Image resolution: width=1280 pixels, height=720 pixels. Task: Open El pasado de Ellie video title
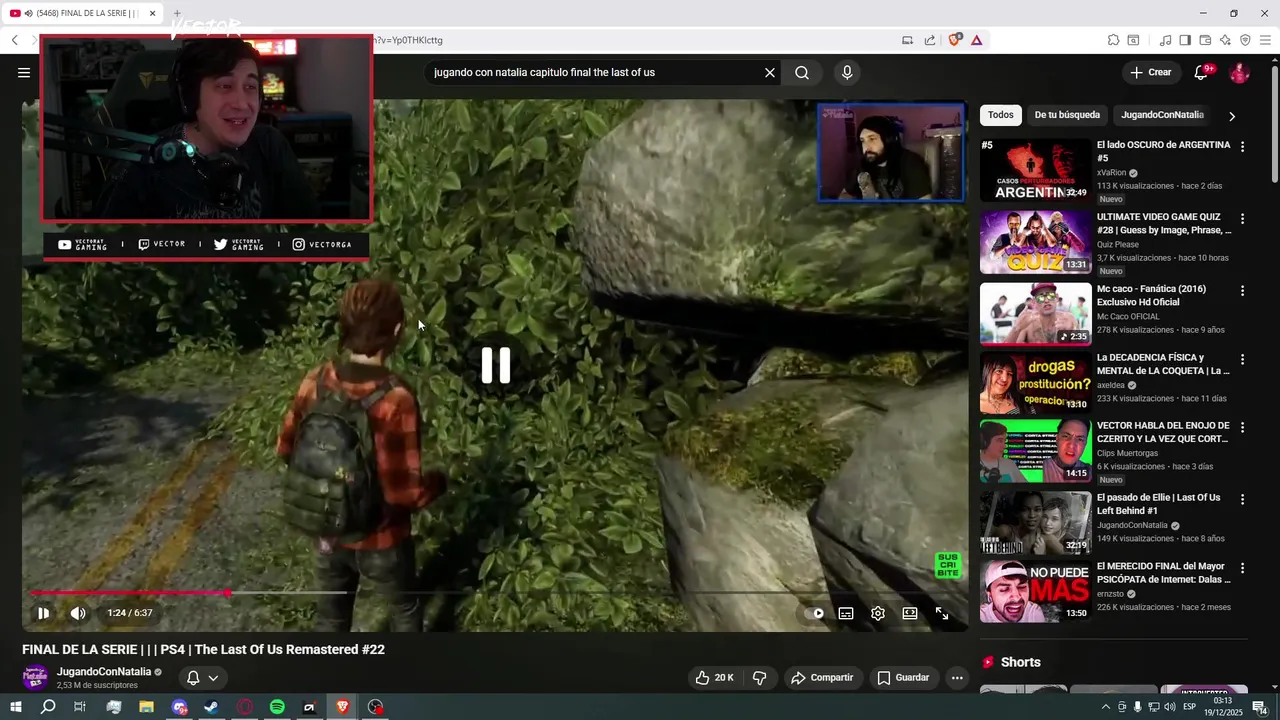coord(1159,504)
